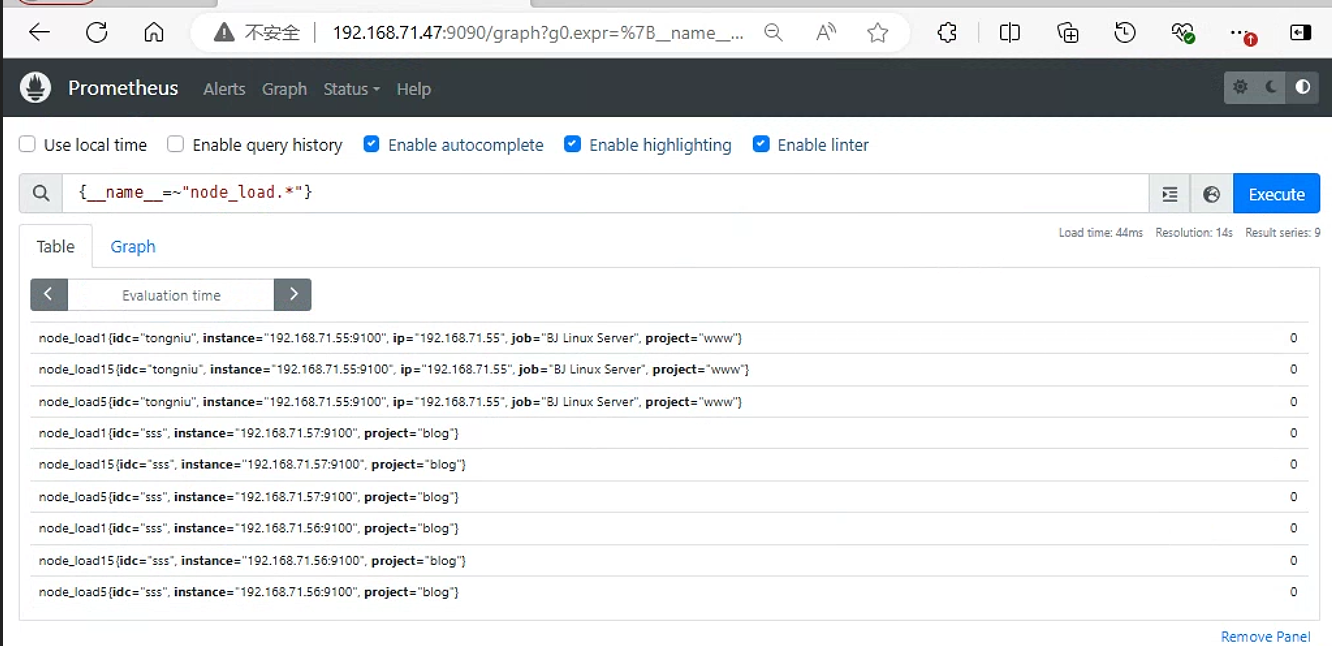Remove the current panel
The image size is (1332, 646).
coord(1265,636)
